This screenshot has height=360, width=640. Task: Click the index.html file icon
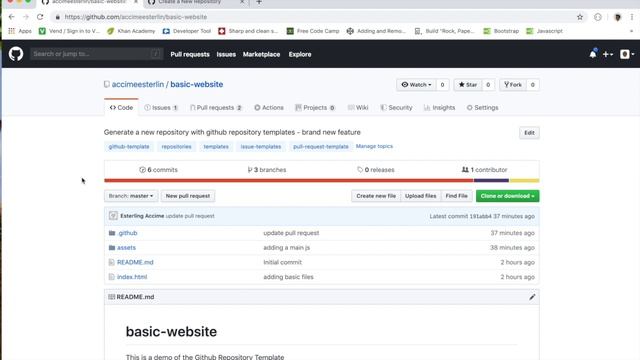click(111, 277)
